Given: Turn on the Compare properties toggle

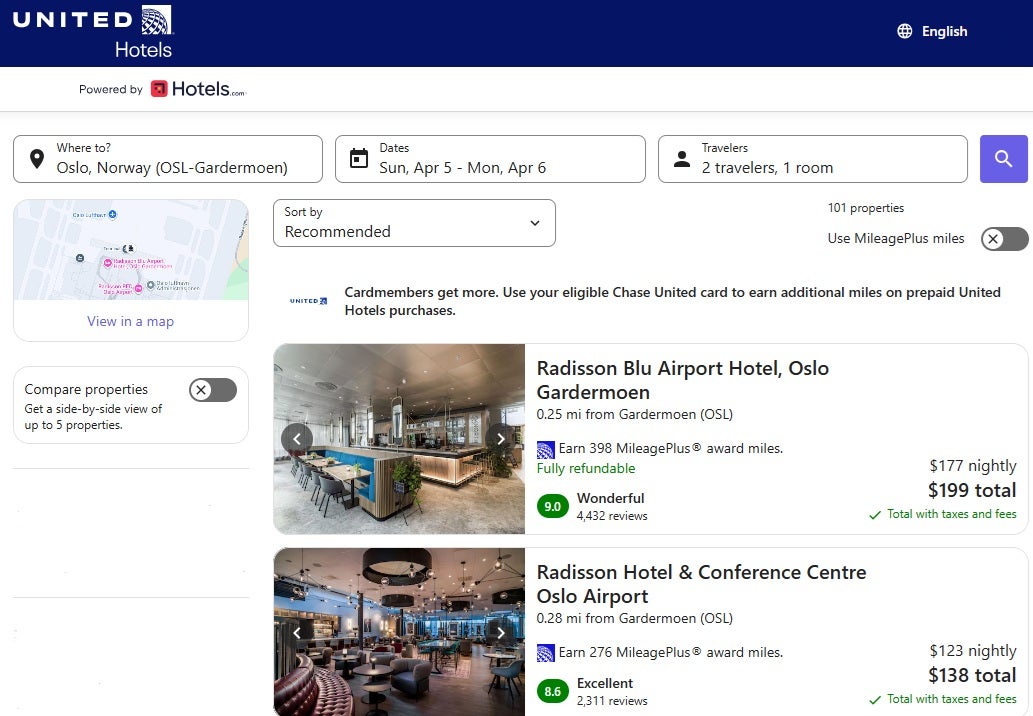Looking at the screenshot, I should pos(211,390).
